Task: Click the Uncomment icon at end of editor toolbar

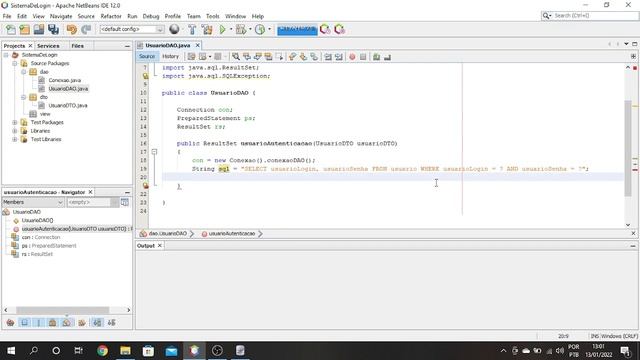Action: click(x=387, y=57)
